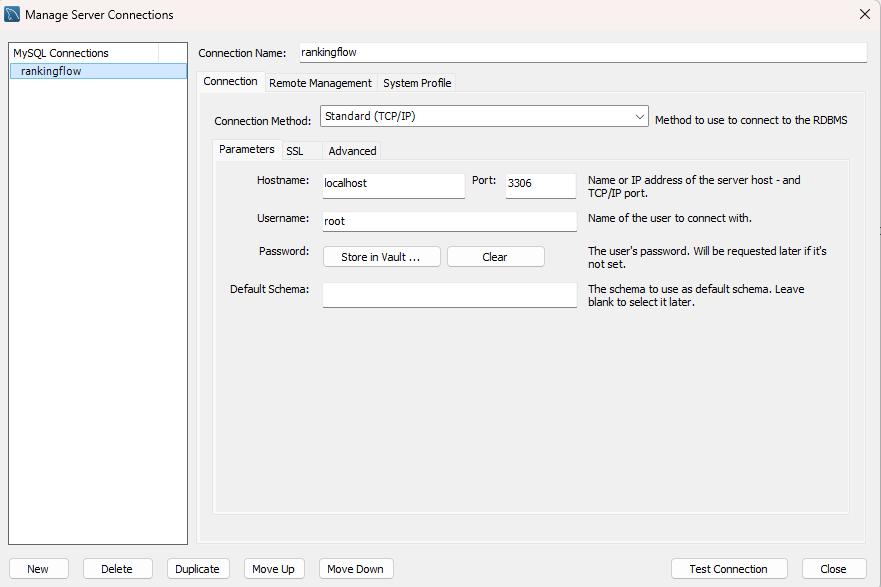Click the 'Manage Server Connections' window title
This screenshot has width=881, height=587.
(x=99, y=15)
